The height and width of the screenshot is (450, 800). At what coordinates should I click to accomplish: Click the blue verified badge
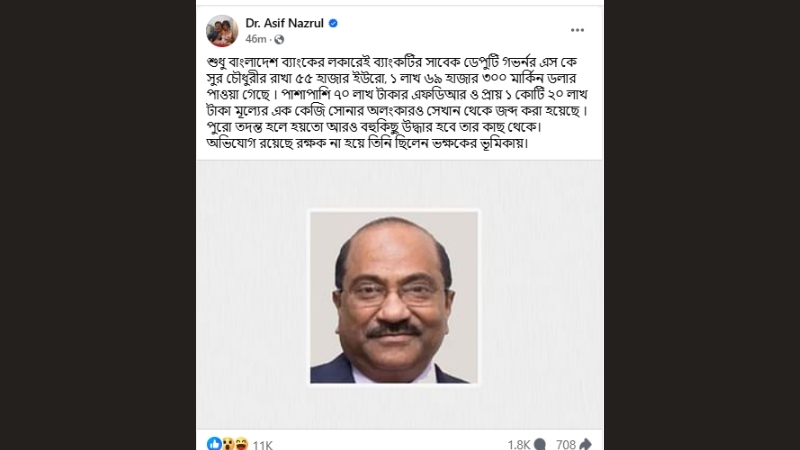tap(333, 23)
